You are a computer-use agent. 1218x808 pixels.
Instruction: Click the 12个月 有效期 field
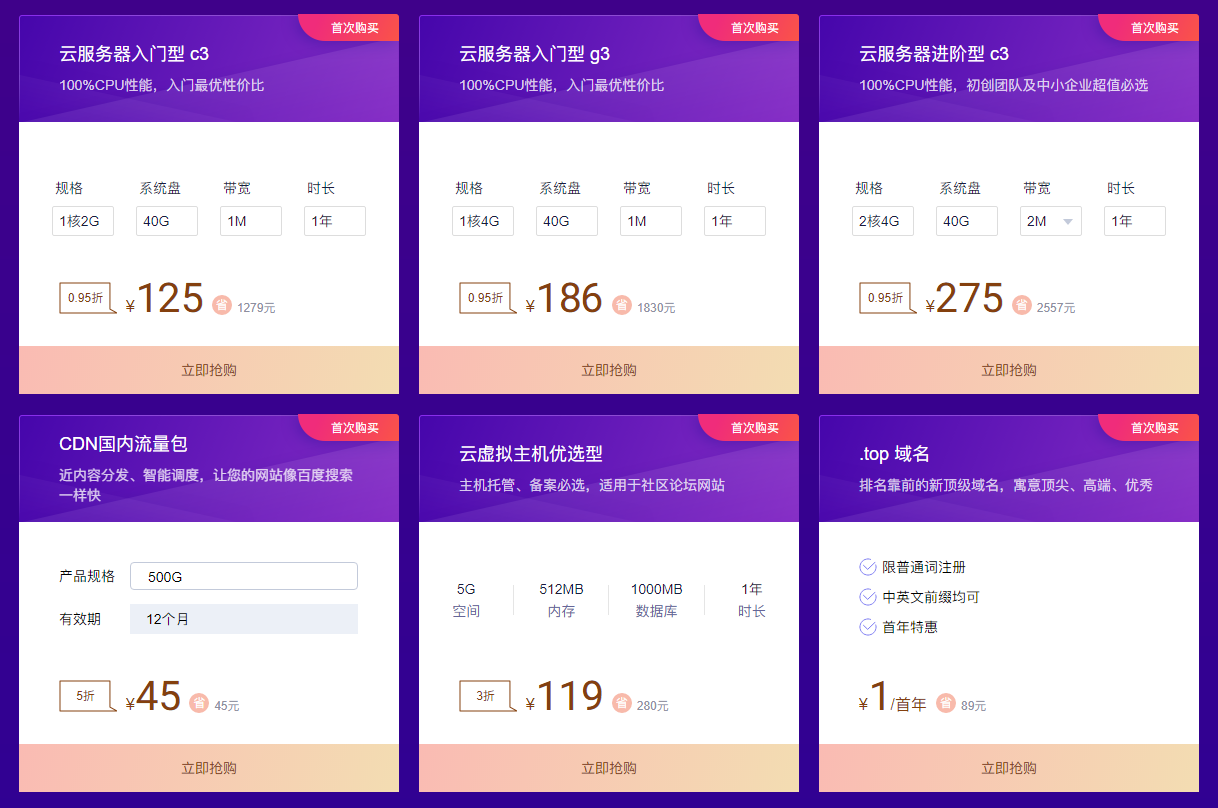243,619
